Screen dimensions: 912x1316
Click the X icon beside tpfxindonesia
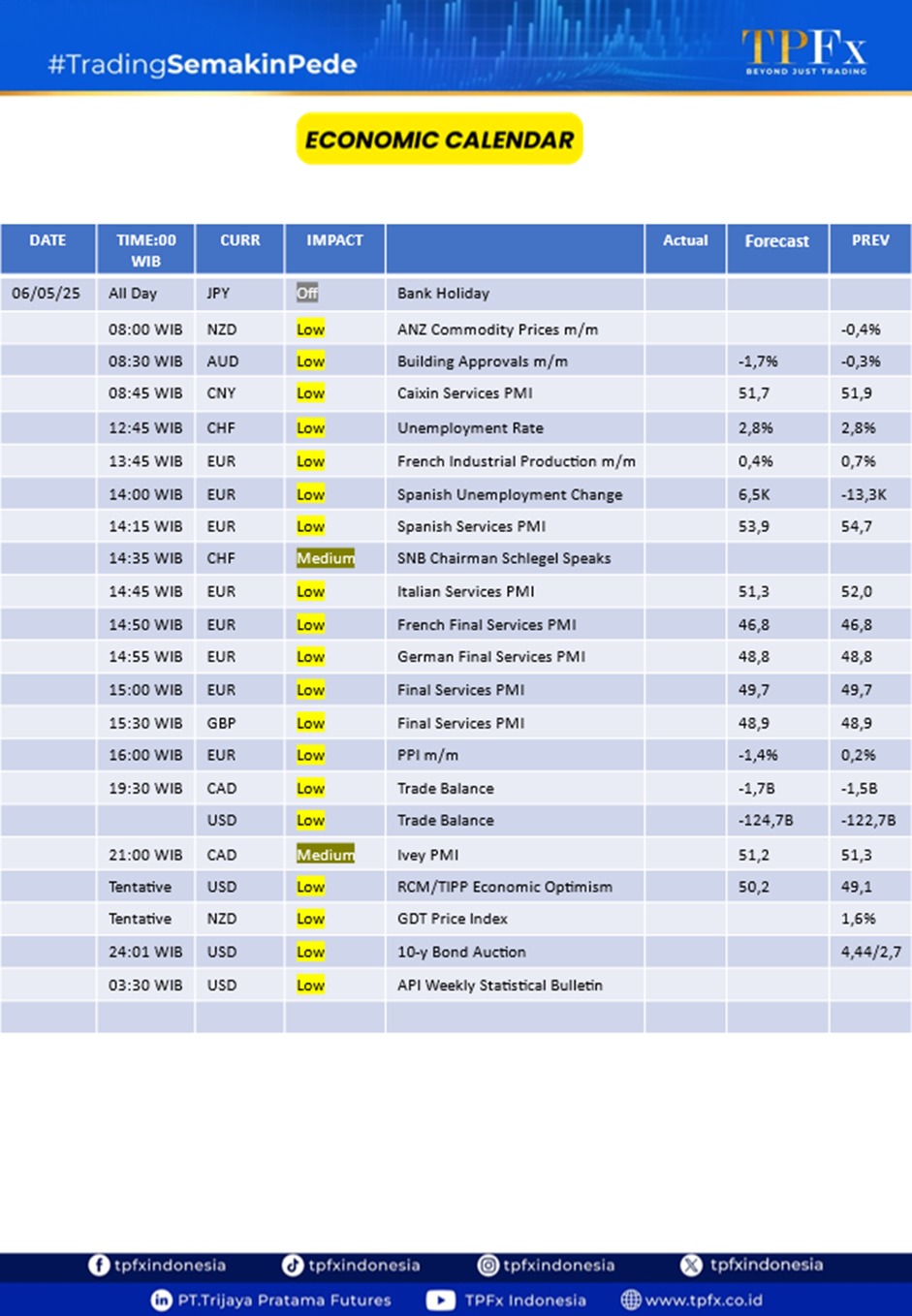tap(691, 1265)
